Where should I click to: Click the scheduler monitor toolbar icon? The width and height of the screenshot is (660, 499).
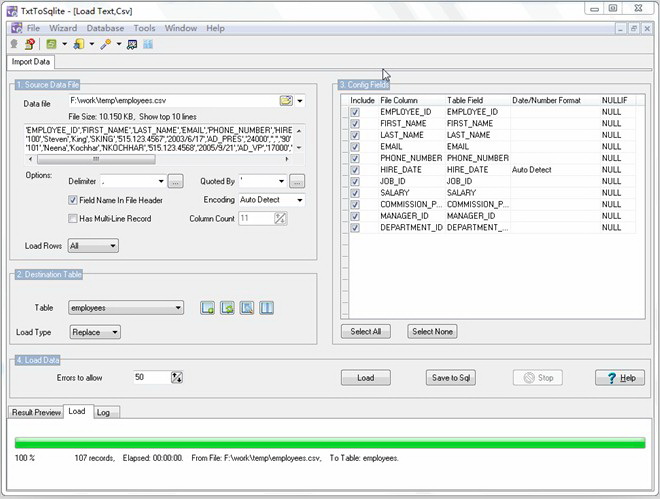132,44
